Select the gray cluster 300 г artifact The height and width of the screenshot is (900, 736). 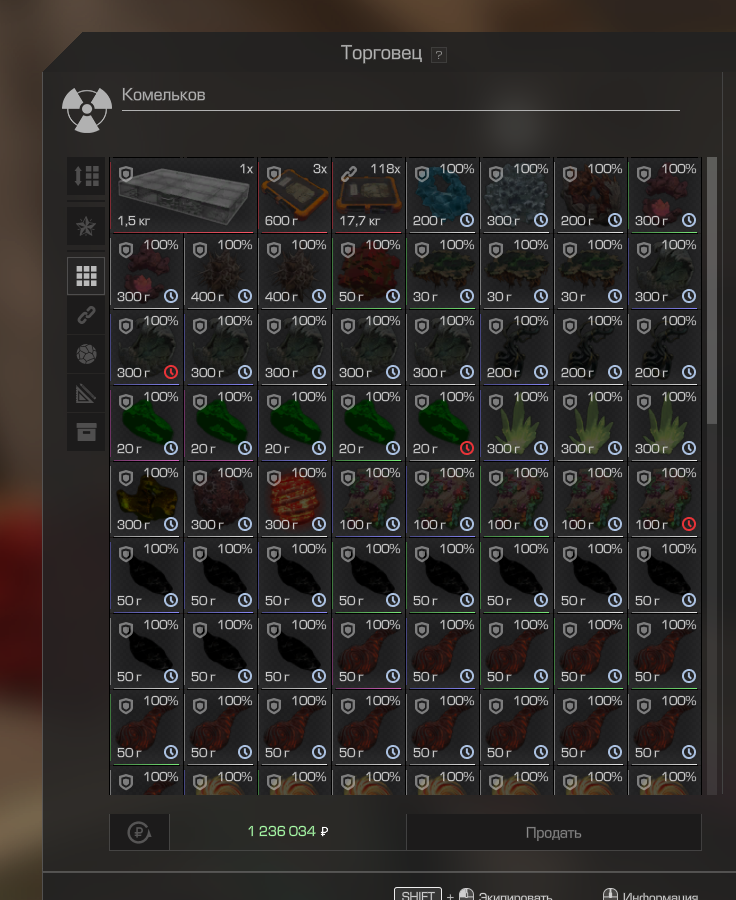pos(517,195)
